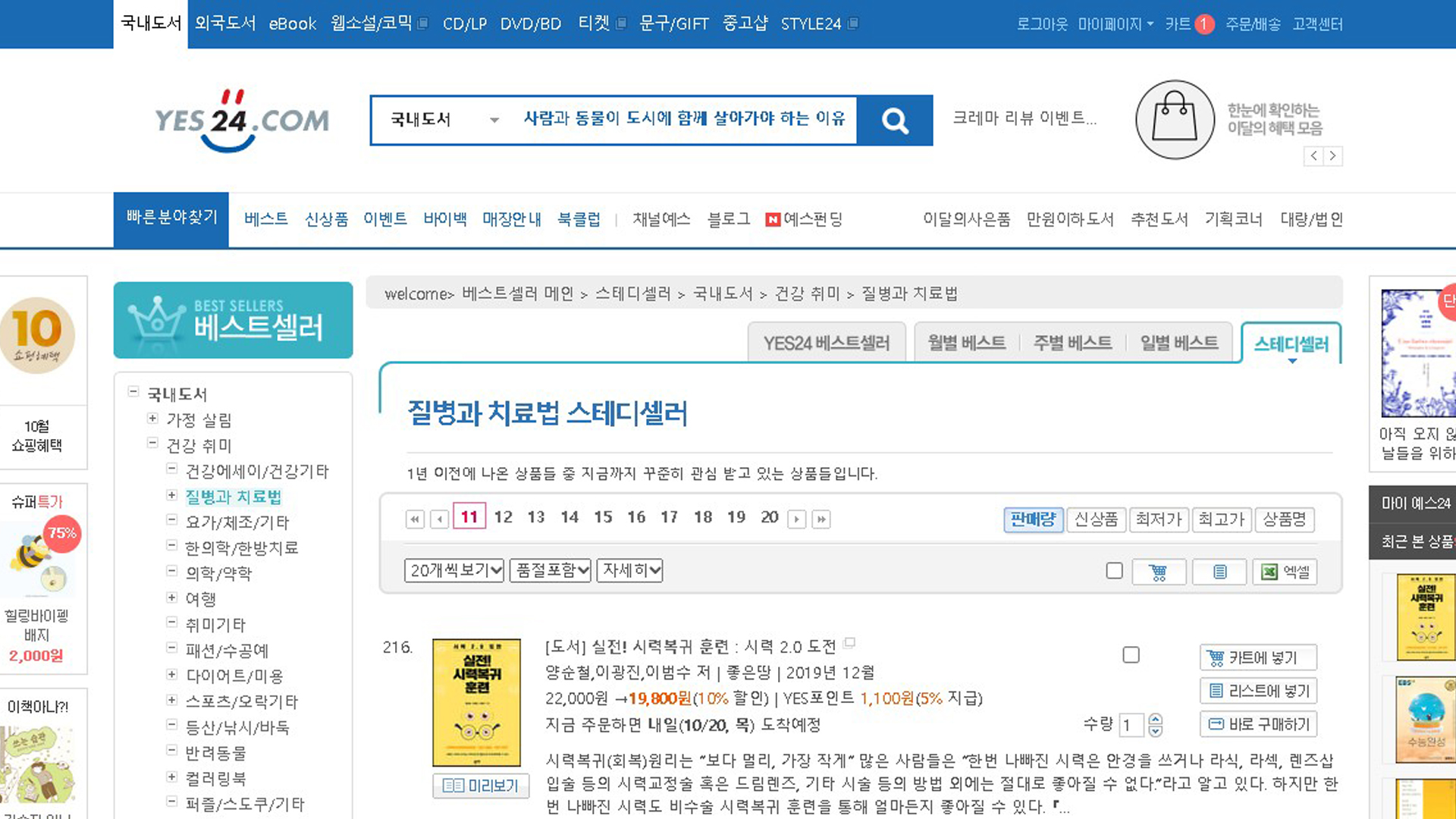This screenshot has width=1456, height=819.
Task: Click the shopping bag benefits icon
Action: (x=1175, y=120)
